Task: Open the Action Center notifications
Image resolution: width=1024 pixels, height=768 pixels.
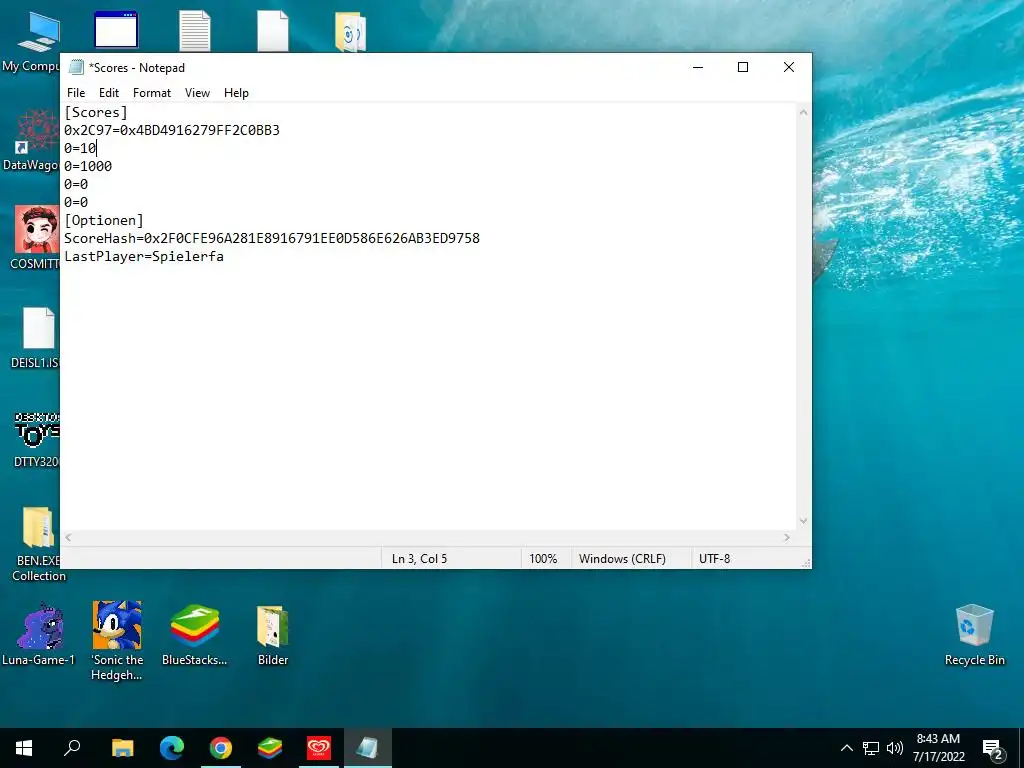Action: (x=993, y=749)
